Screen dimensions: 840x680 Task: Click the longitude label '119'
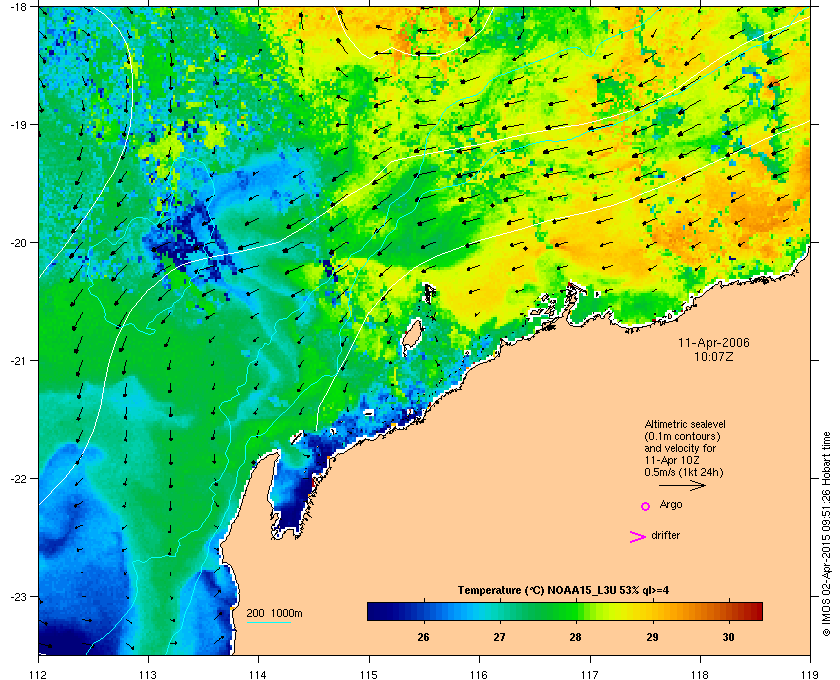[810, 675]
